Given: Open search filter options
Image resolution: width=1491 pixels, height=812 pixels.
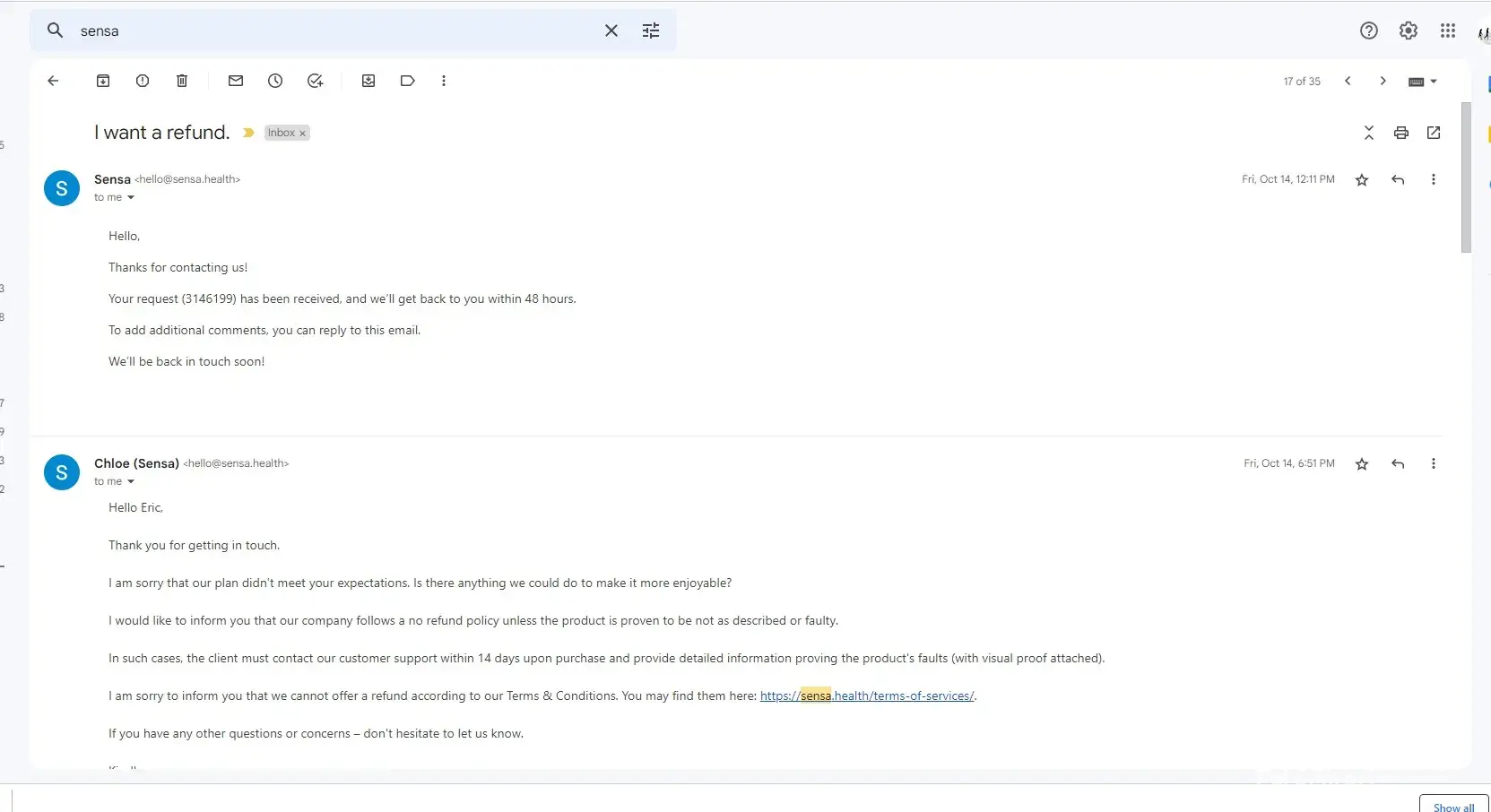Looking at the screenshot, I should click(651, 30).
